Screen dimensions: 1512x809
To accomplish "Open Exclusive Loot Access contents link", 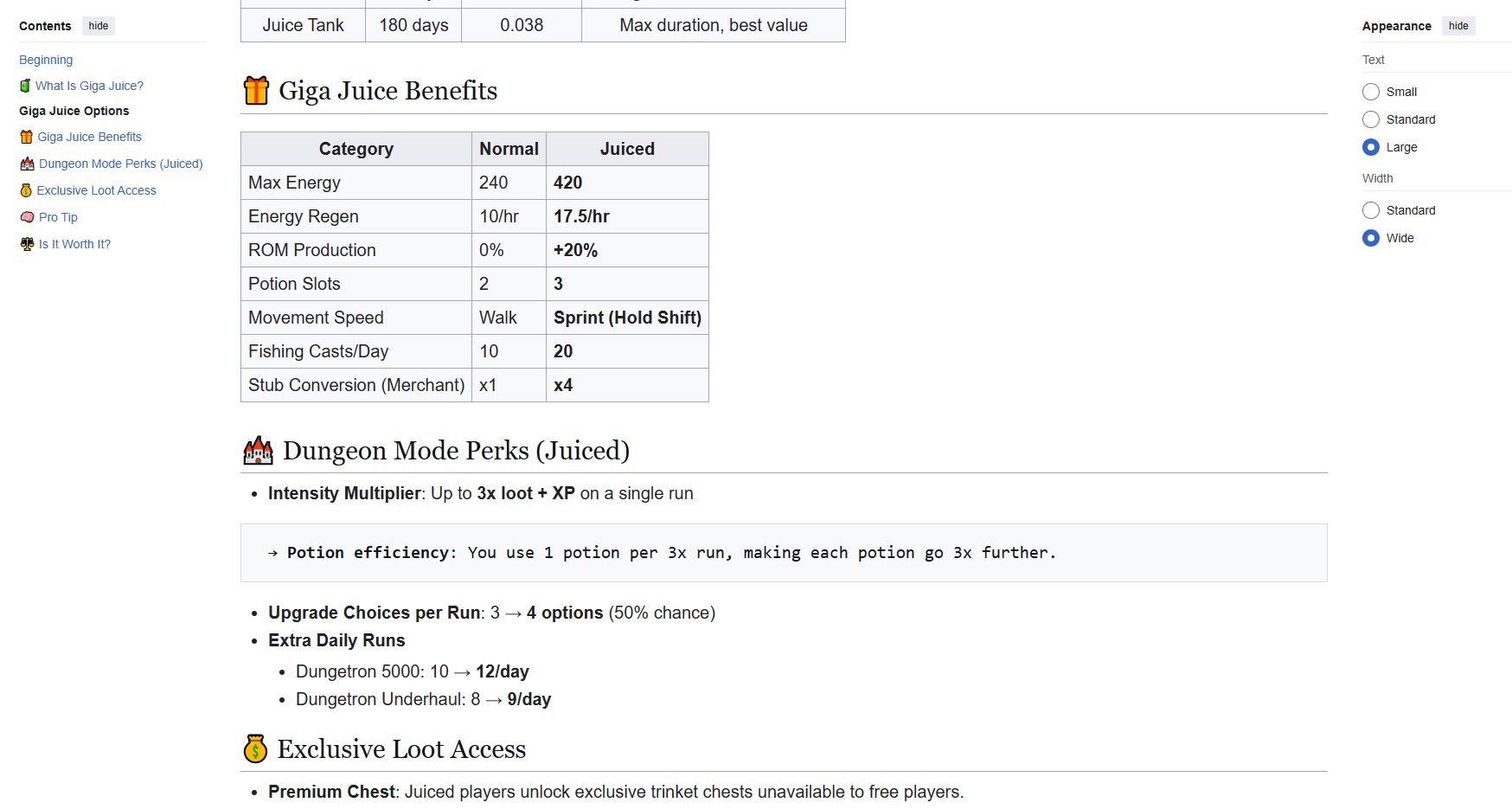I will pos(96,190).
